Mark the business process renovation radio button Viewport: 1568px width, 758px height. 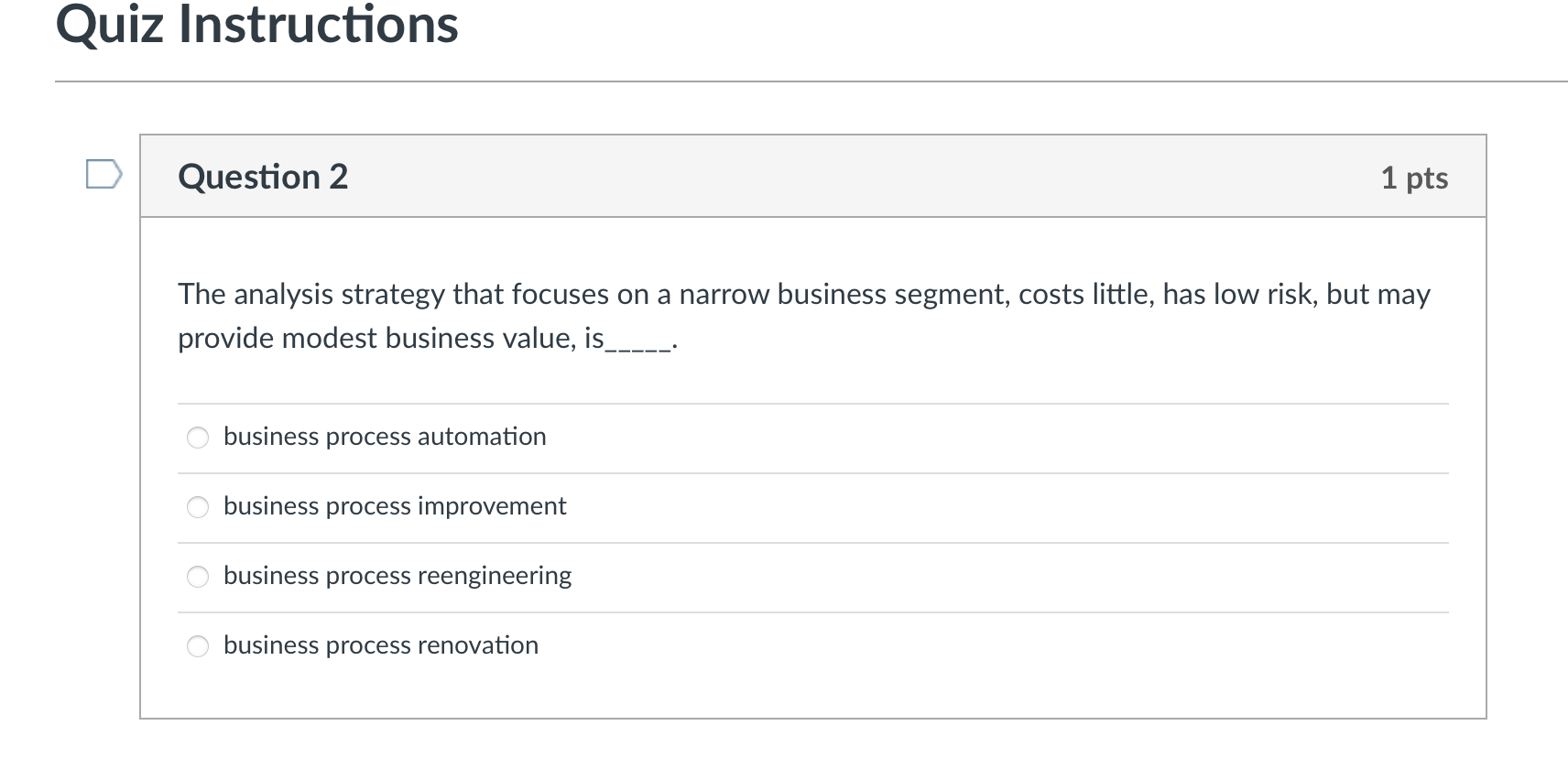tap(198, 646)
